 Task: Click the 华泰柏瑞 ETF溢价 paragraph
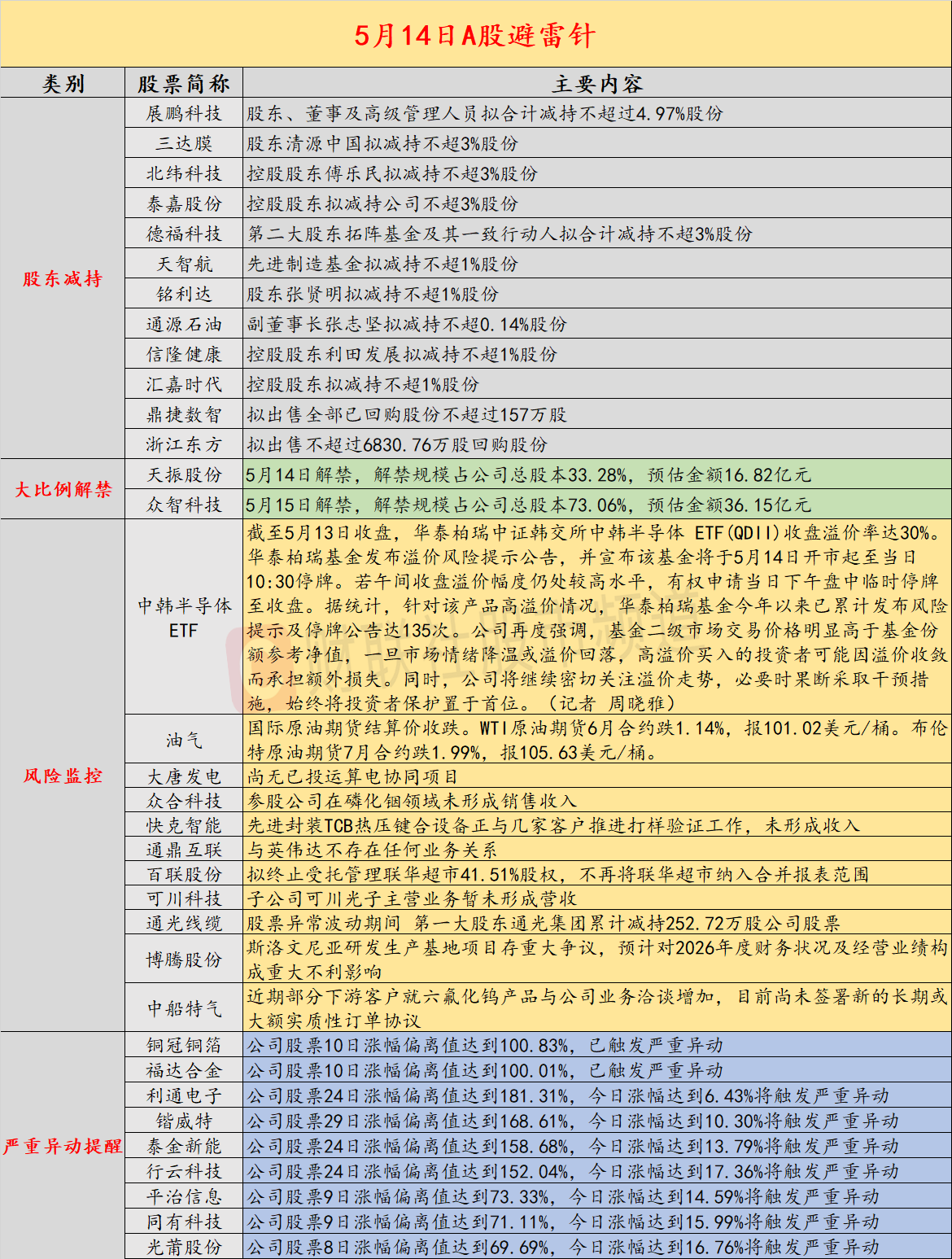click(597, 618)
